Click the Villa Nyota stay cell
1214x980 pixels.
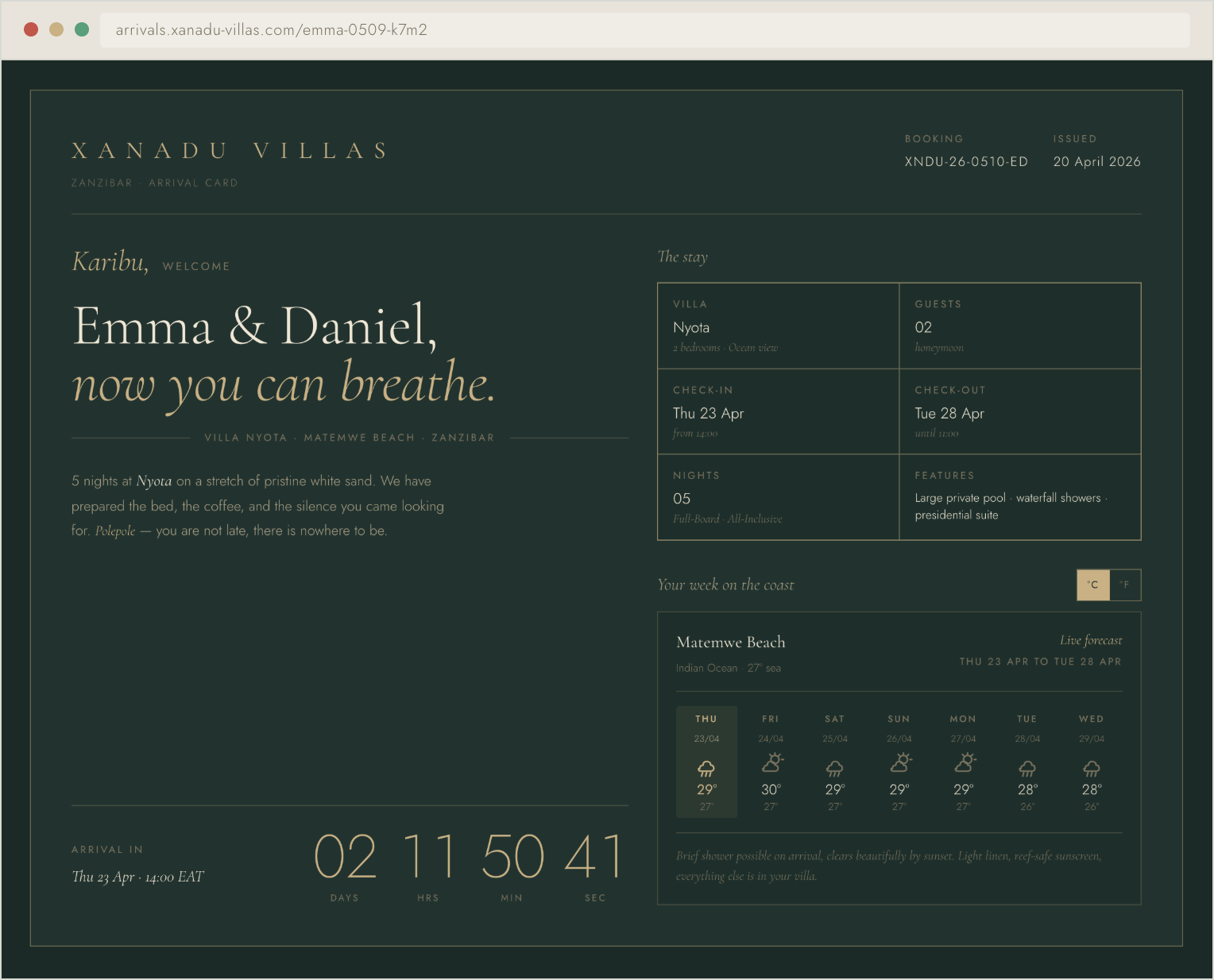click(x=778, y=326)
